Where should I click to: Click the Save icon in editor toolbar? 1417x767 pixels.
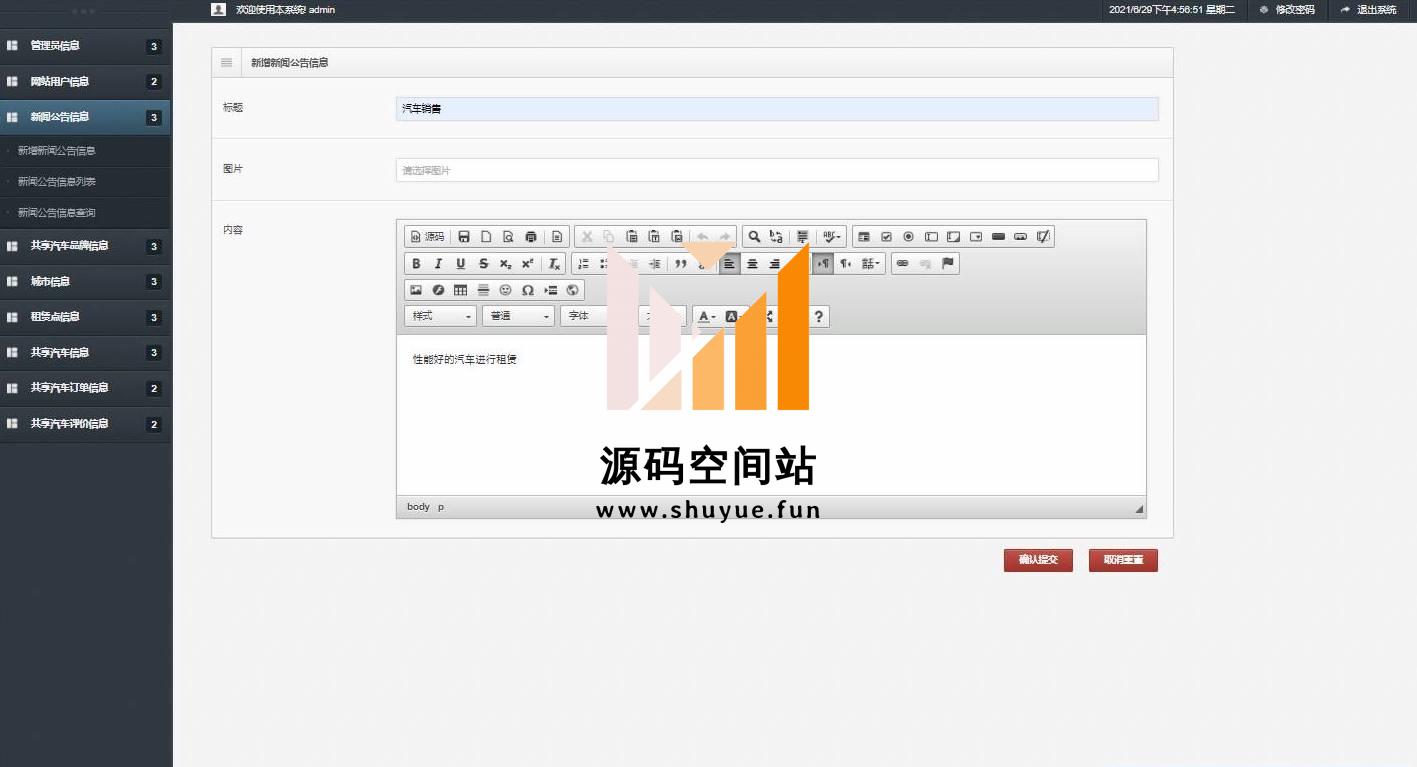click(x=464, y=237)
